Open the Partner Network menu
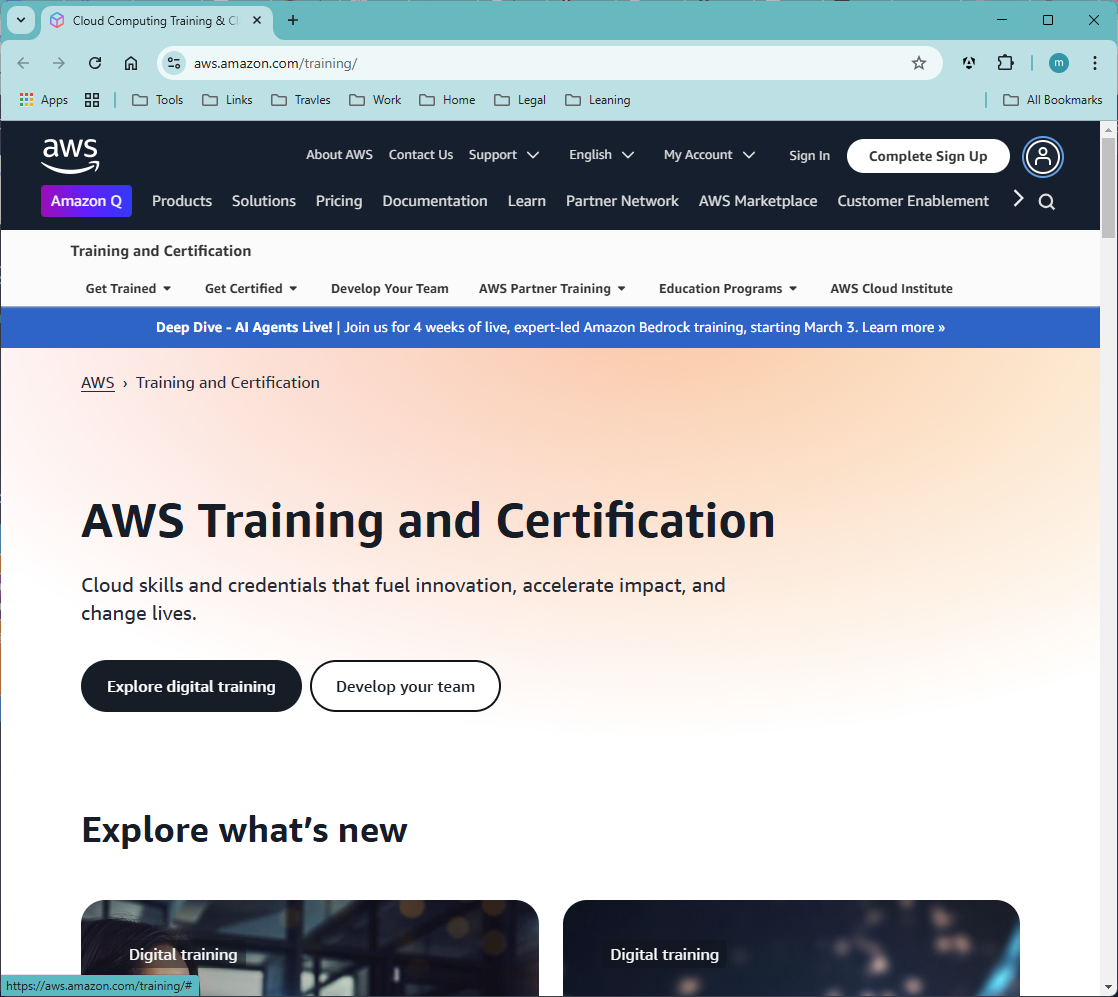This screenshot has width=1118, height=997. (622, 201)
